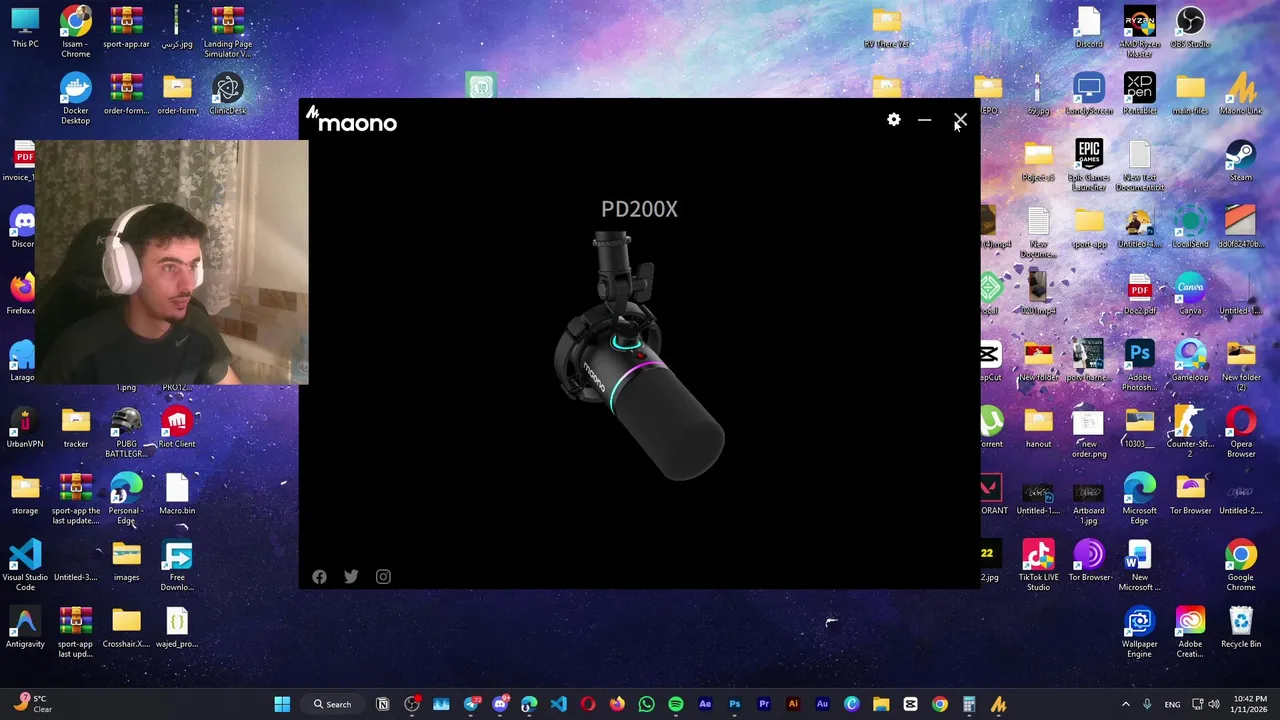The image size is (1280, 720).
Task: Switch to Discord in the taskbar
Action: (500, 705)
